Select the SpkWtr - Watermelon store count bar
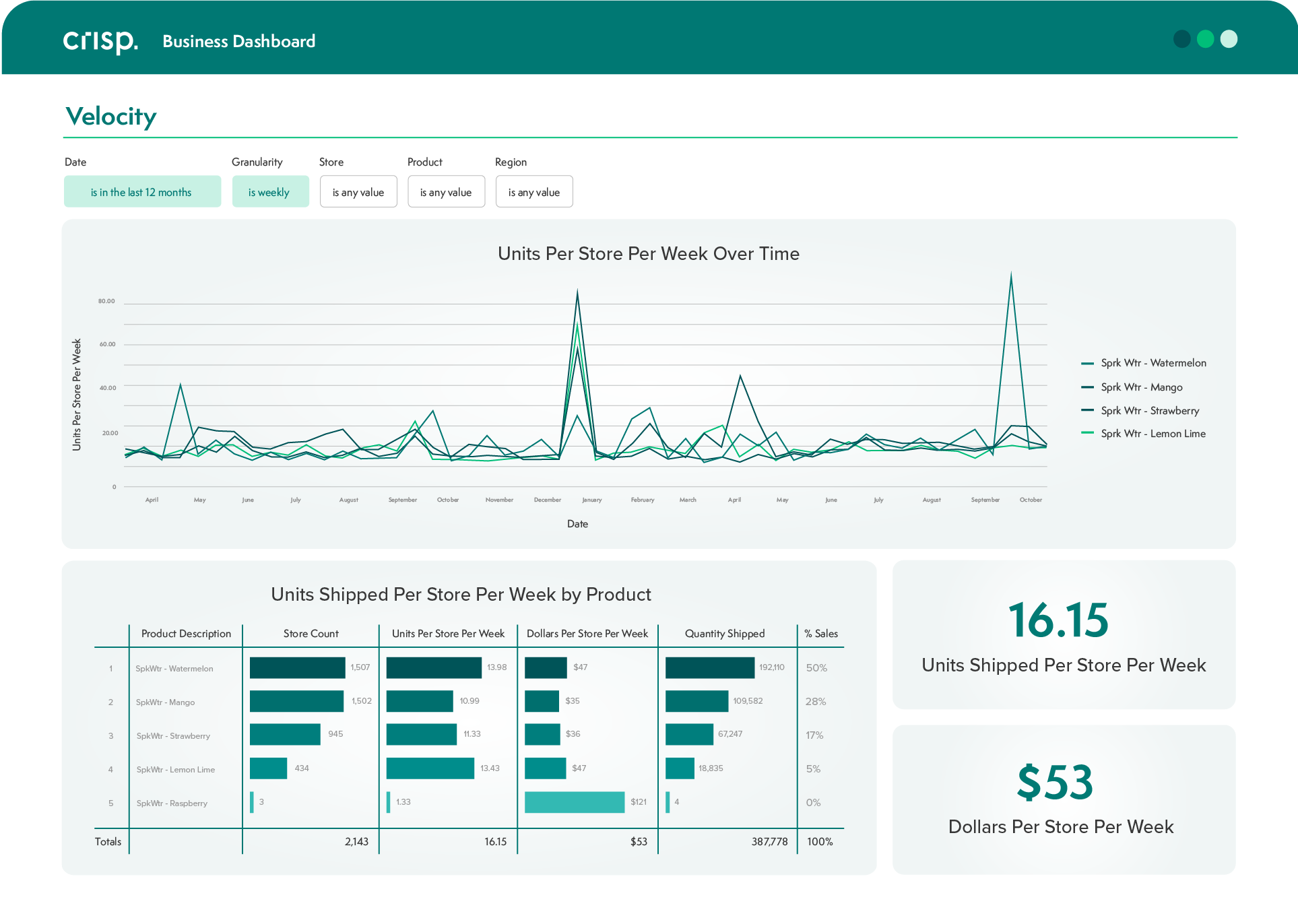Screen dimensions: 1298x924 click(x=297, y=667)
